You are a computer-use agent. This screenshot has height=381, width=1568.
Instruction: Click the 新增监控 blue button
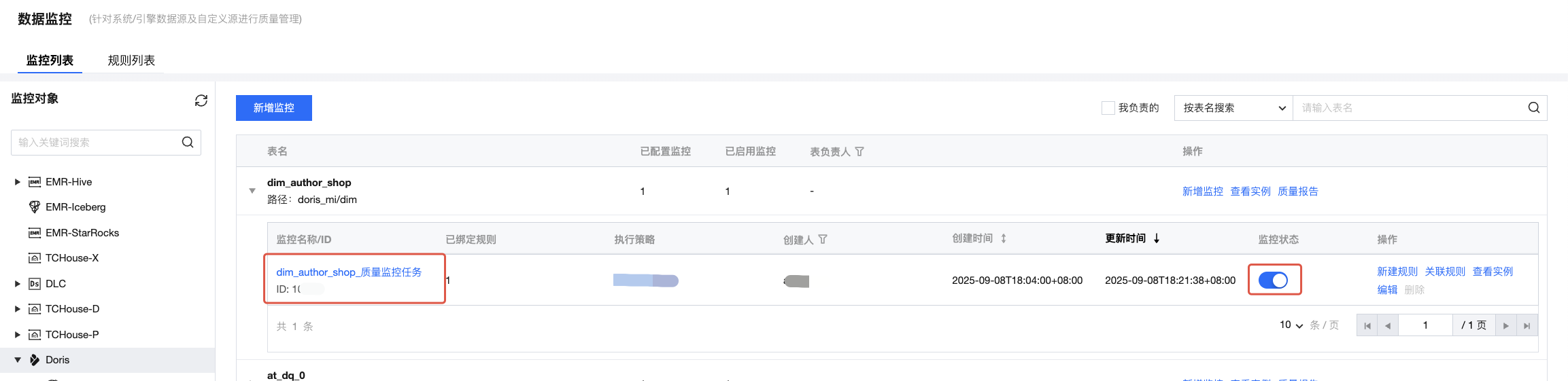[273, 108]
